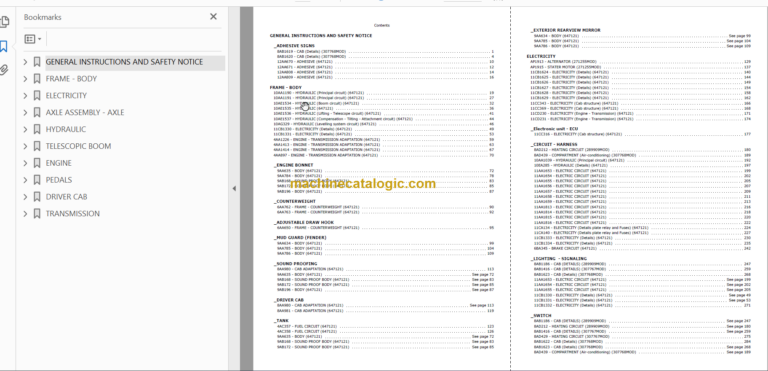This screenshot has width=768, height=371.
Task: Close the Bookmarks panel with X
Action: (213, 17)
